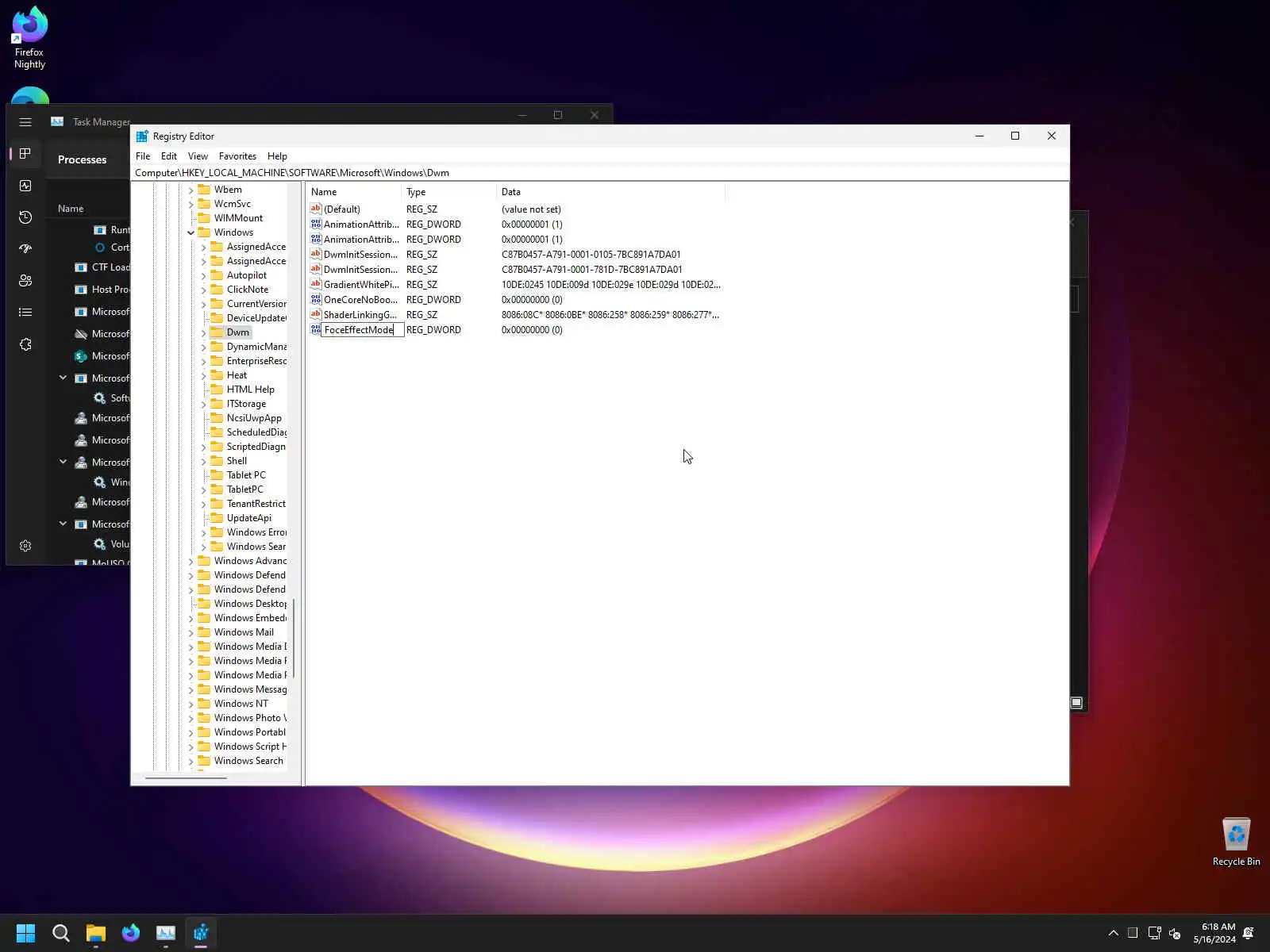The image size is (1270, 952).
Task: Open the Services page in Task Manager
Action: point(25,344)
